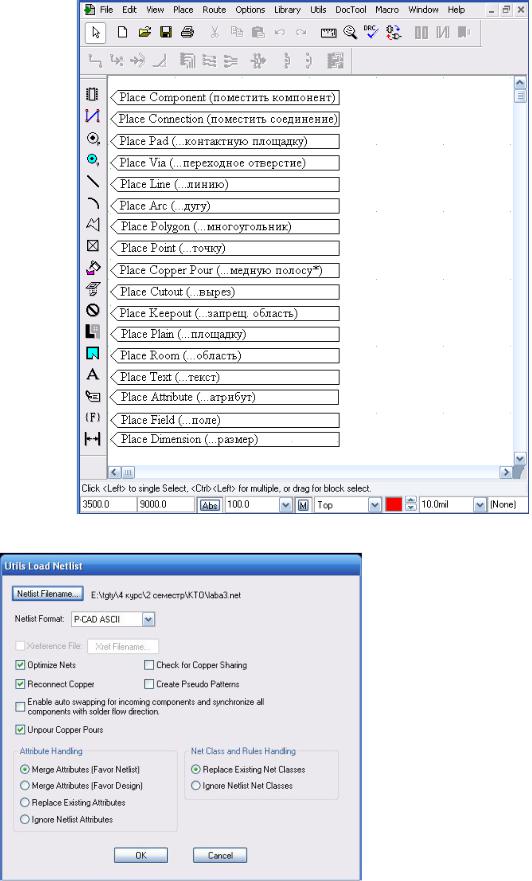Click the Netlist Filename... button

click(48, 593)
